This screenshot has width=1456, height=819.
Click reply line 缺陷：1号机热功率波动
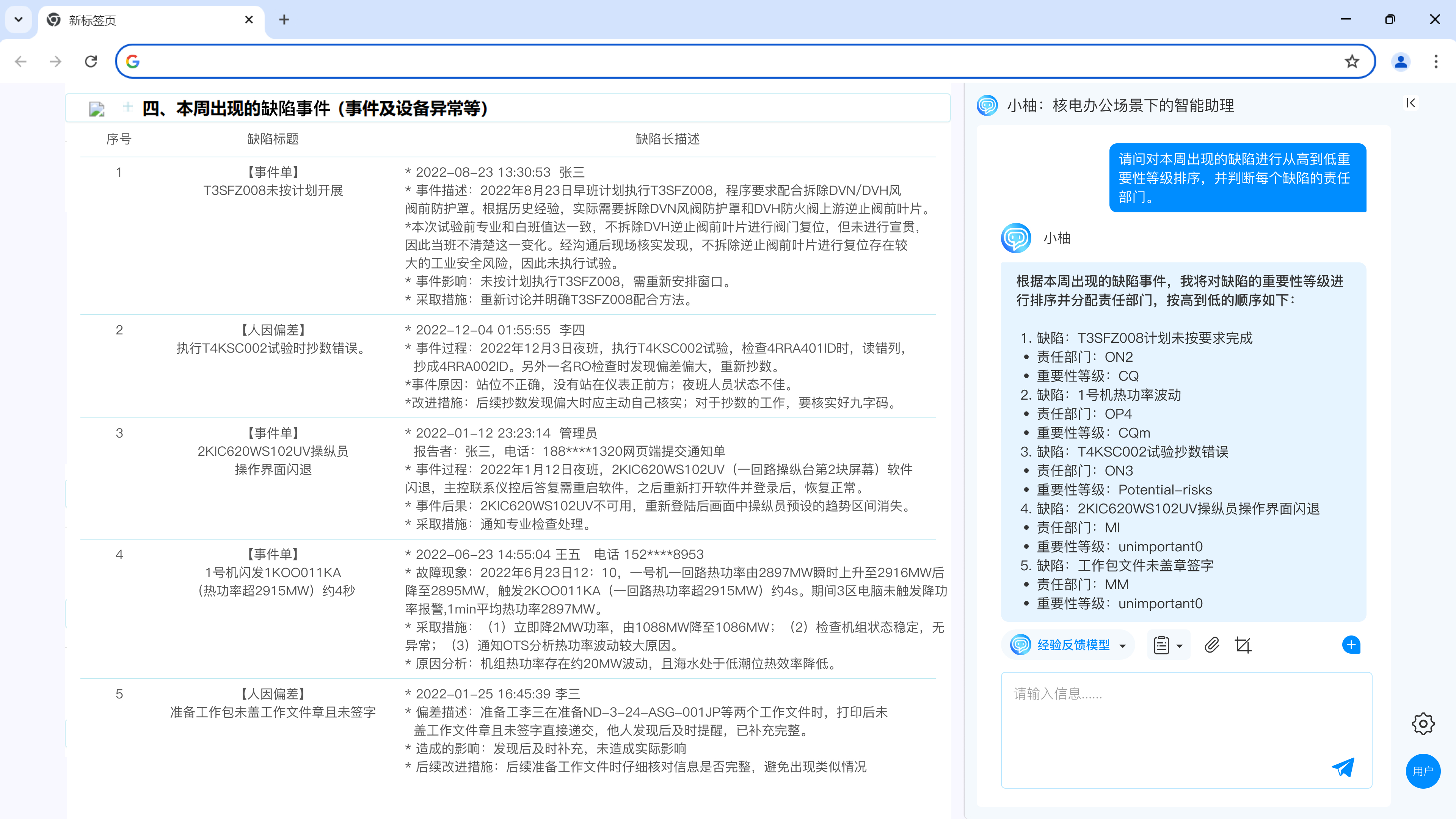[1108, 395]
